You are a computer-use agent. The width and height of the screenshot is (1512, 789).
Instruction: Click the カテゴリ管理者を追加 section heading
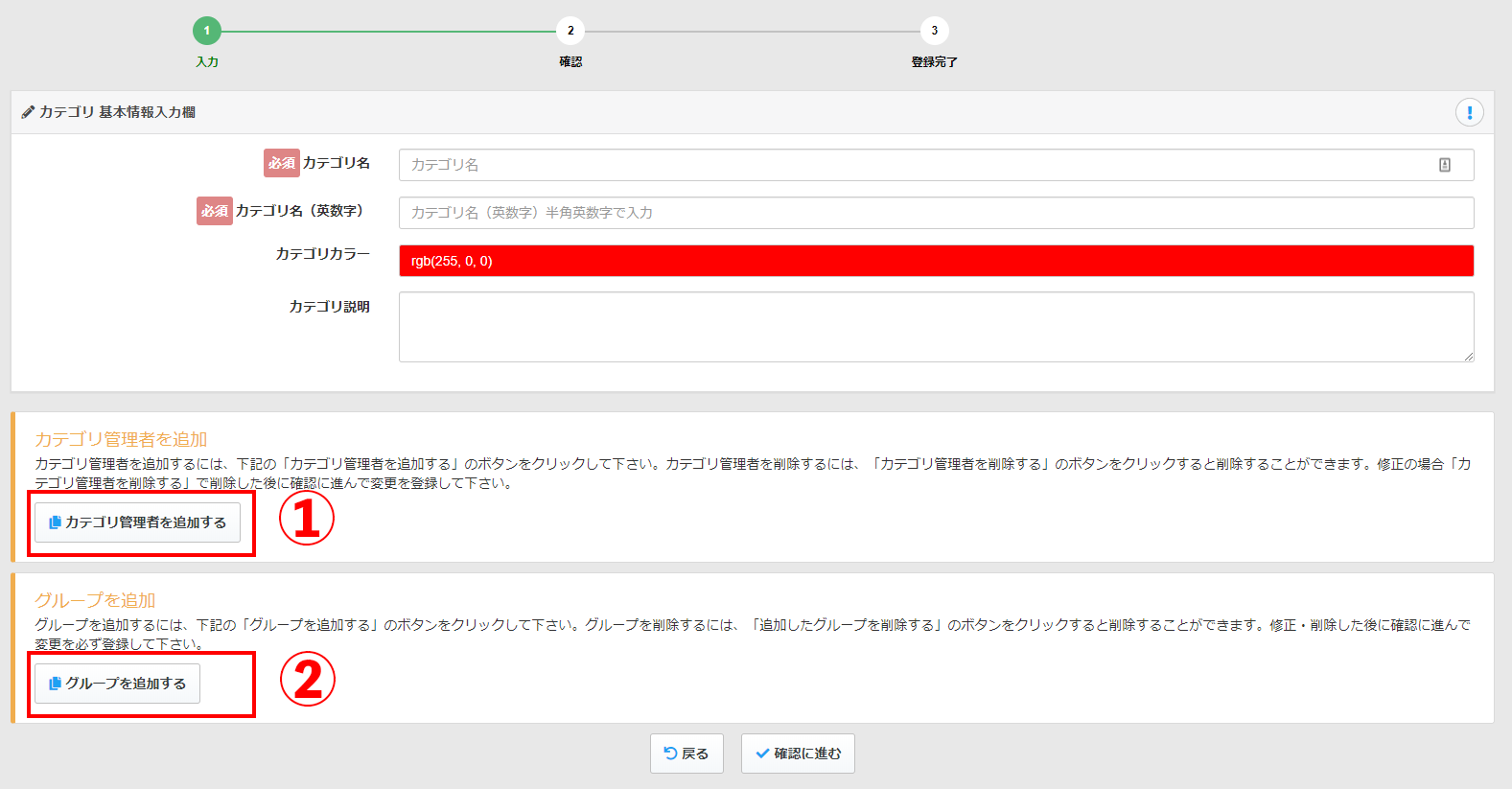click(121, 439)
